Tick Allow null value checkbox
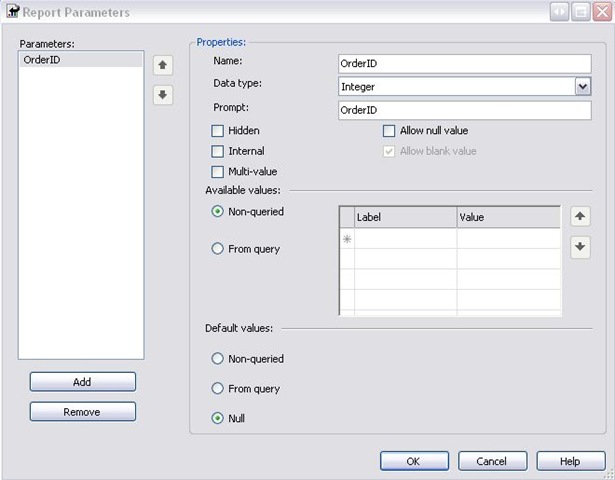 click(x=389, y=131)
